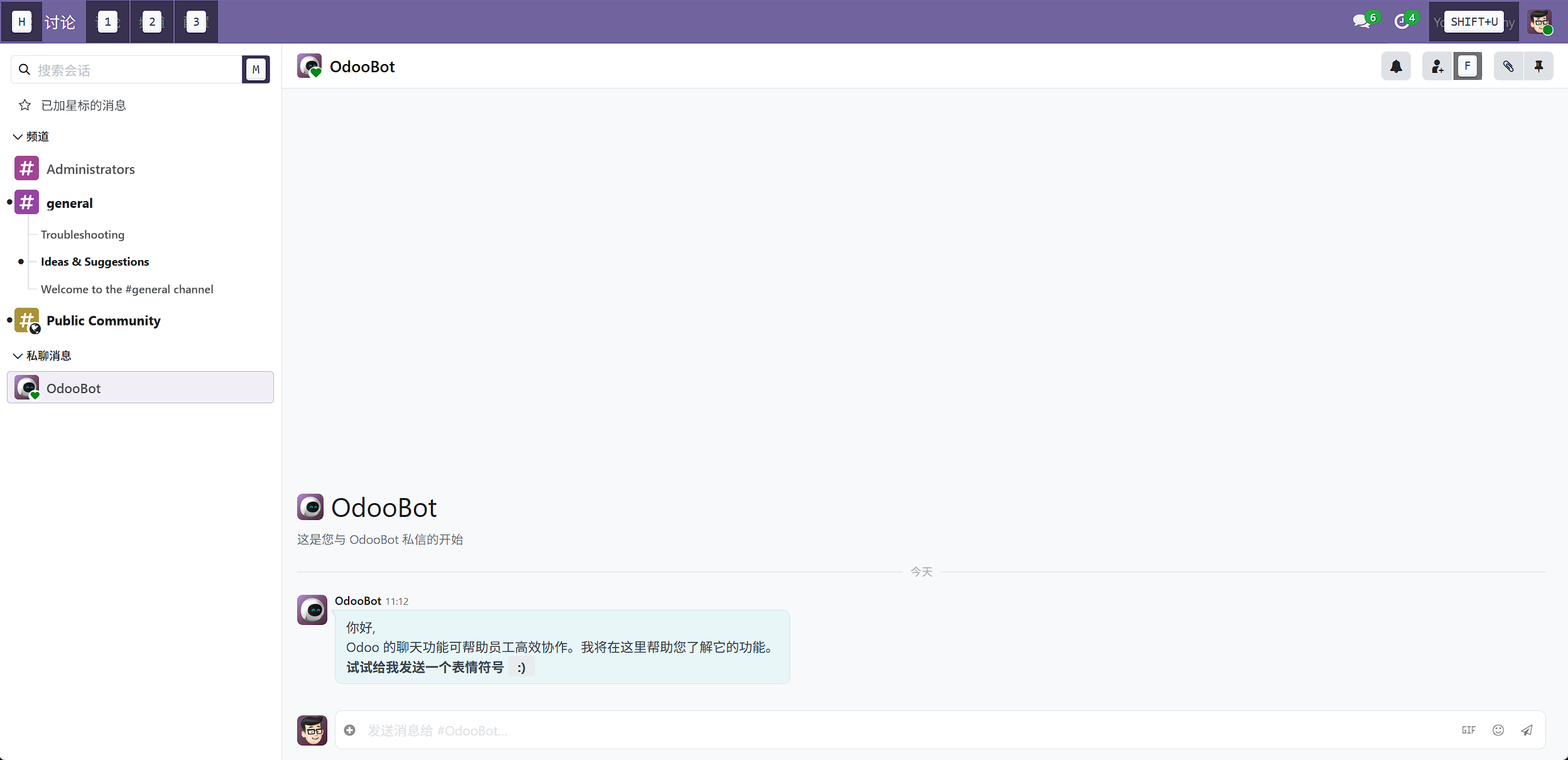Click the 11:12 message timestamp

397,602
